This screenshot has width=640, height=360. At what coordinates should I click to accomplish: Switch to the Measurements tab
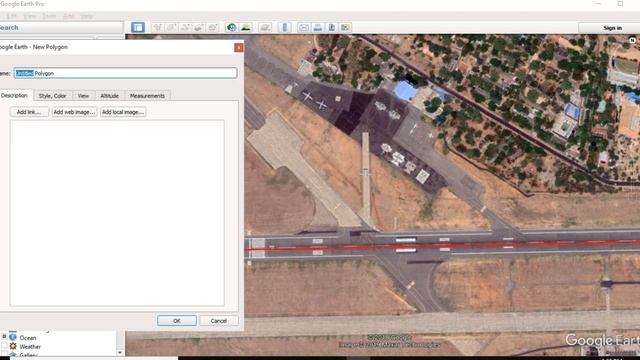pyautogui.click(x=147, y=96)
